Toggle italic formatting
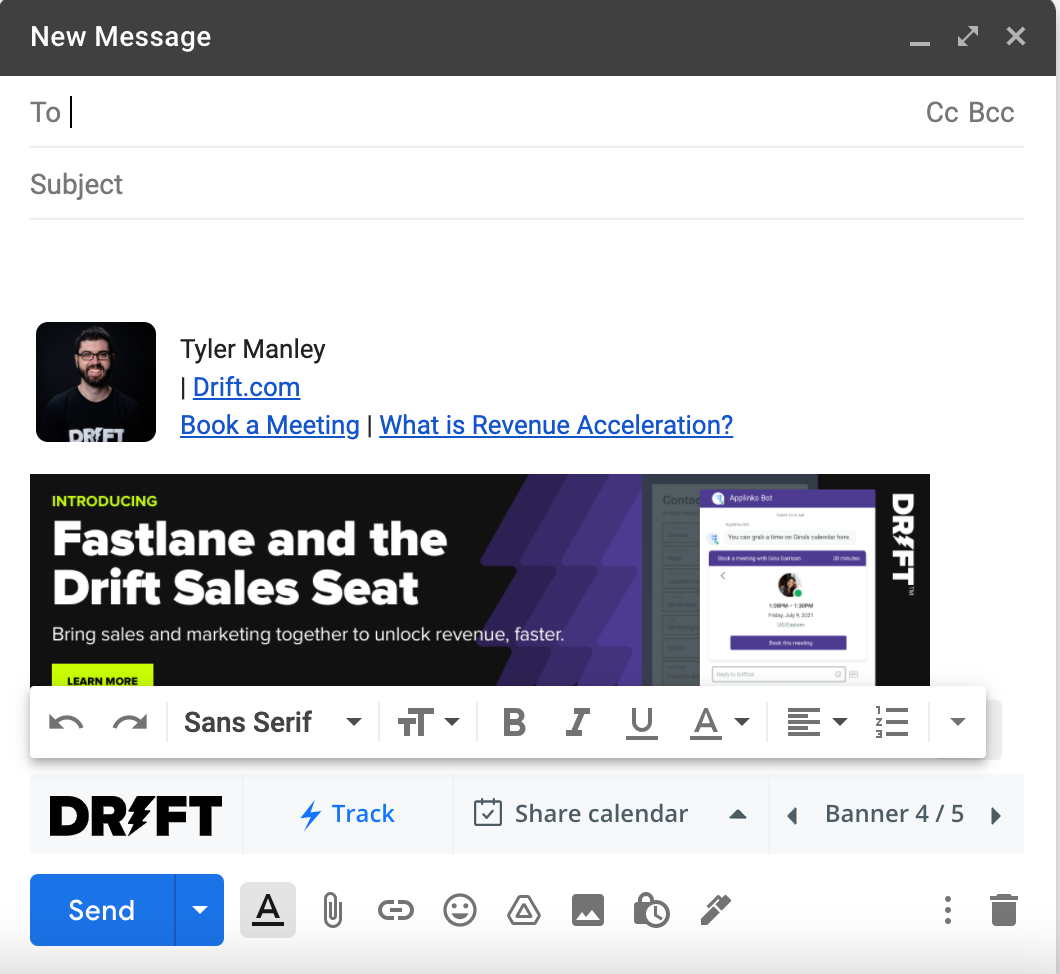Viewport: 1060px width, 974px height. 577,723
